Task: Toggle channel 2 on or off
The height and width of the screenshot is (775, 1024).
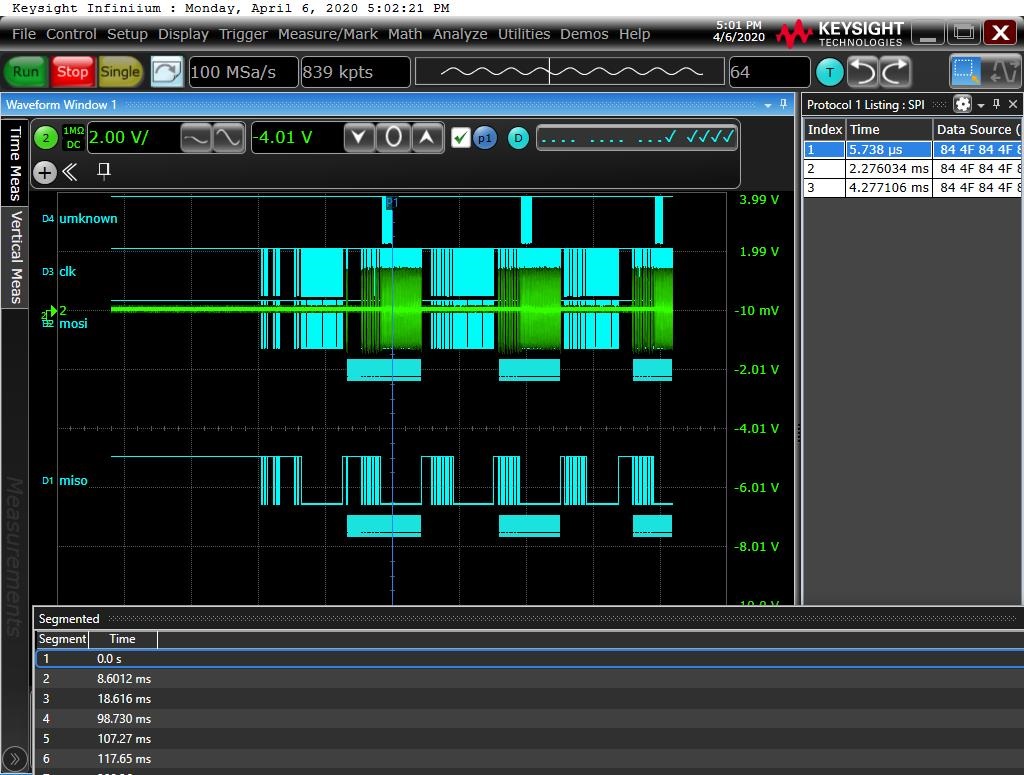Action: [46, 138]
